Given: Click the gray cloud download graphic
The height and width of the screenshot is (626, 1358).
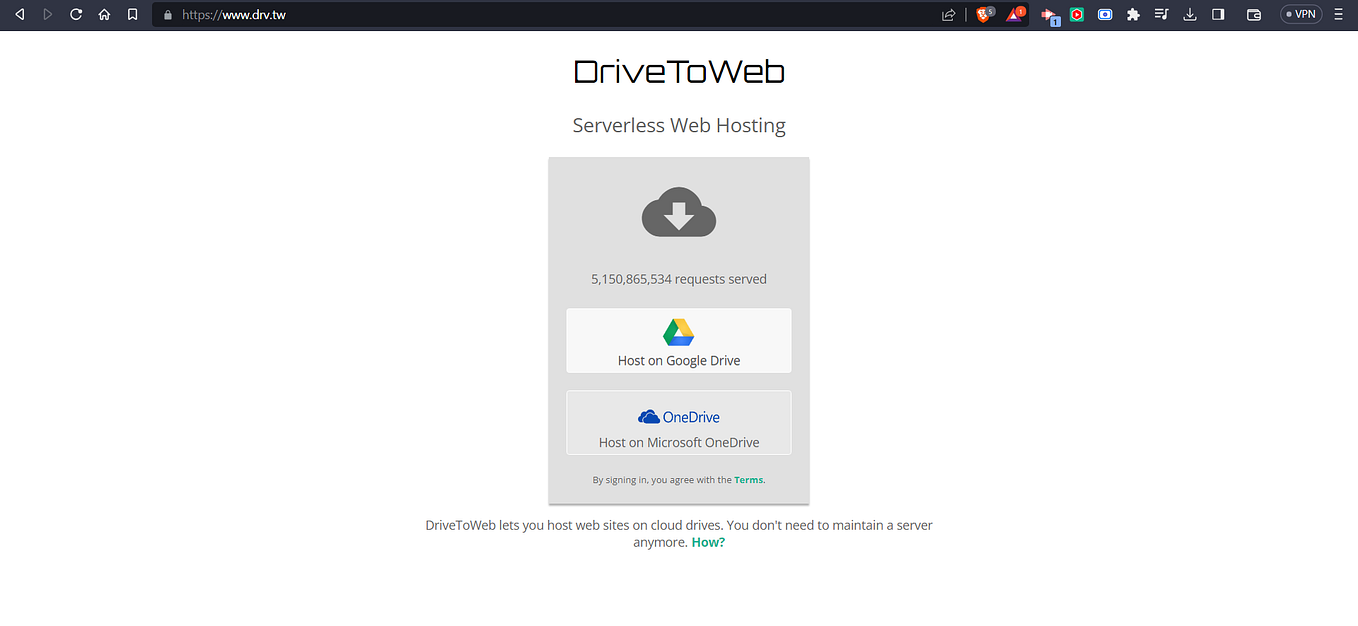Looking at the screenshot, I should (x=679, y=212).
